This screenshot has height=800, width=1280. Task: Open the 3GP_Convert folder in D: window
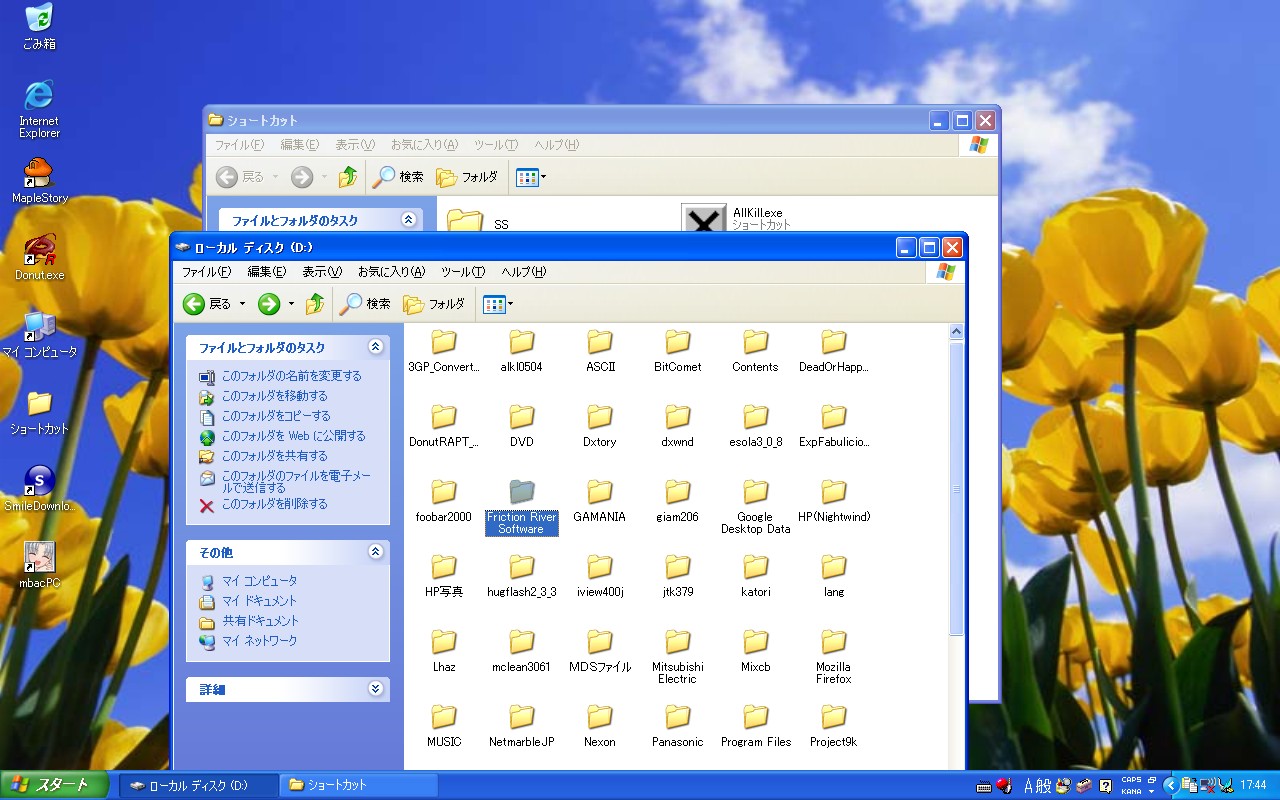click(444, 350)
